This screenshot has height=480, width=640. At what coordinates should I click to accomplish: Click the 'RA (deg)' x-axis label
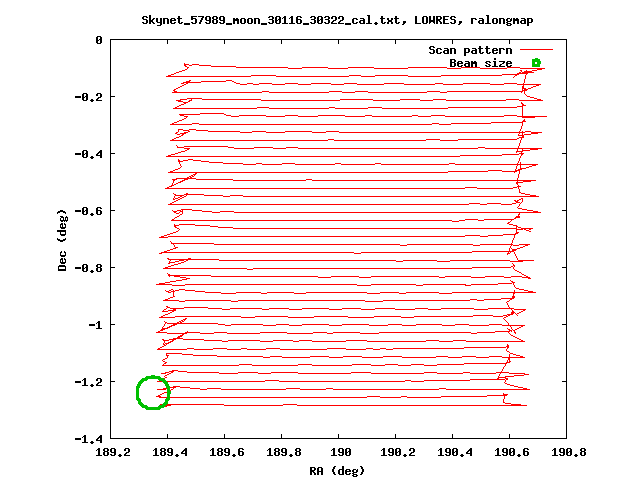coord(337,471)
